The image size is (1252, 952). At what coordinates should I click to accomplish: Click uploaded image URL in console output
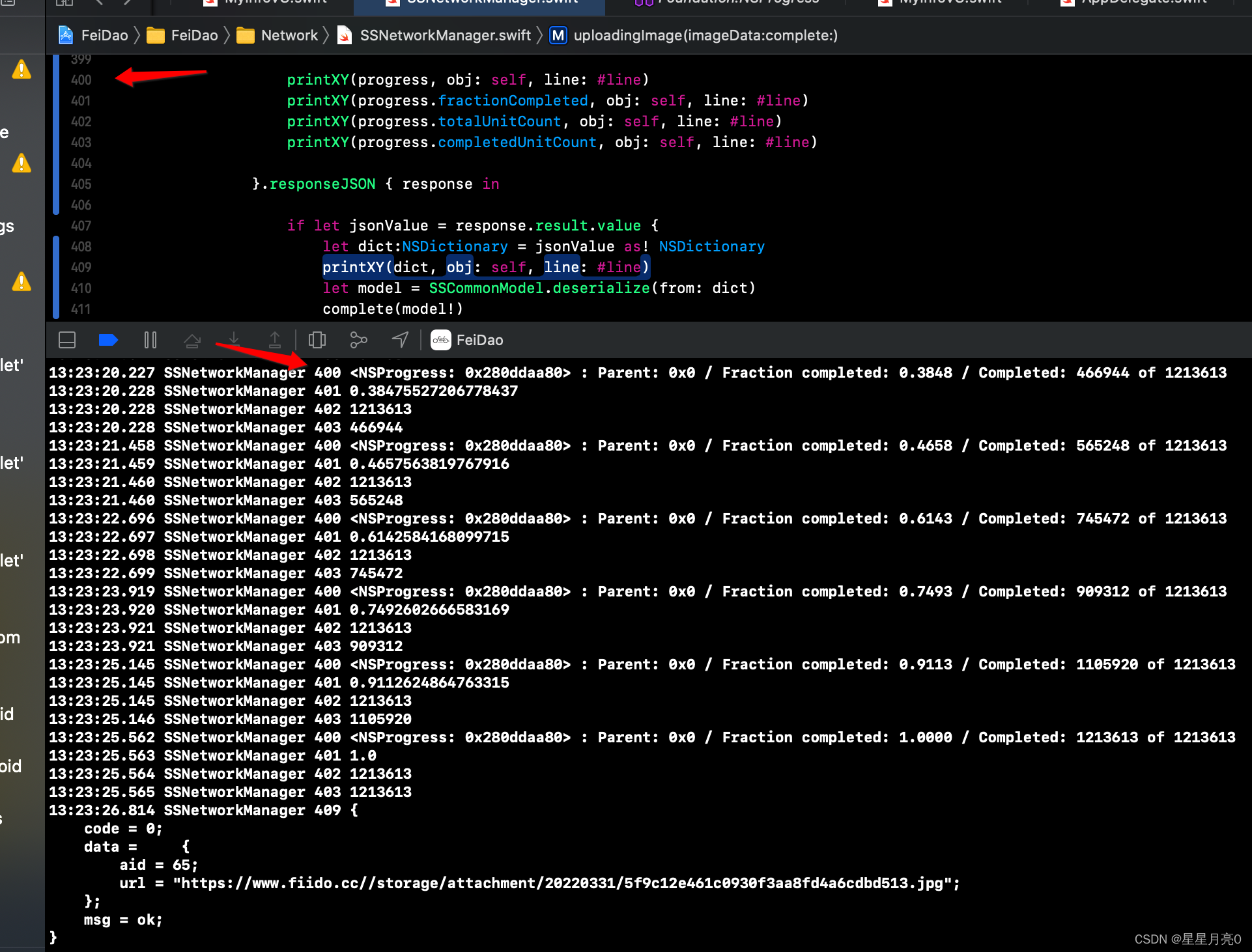click(565, 884)
